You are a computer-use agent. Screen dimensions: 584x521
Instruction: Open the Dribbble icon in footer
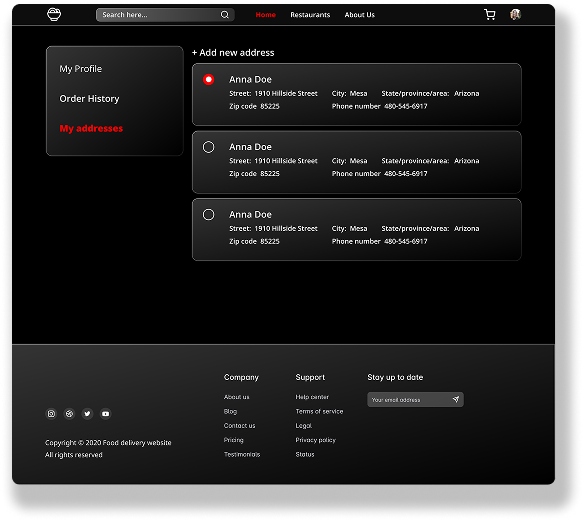[69, 414]
